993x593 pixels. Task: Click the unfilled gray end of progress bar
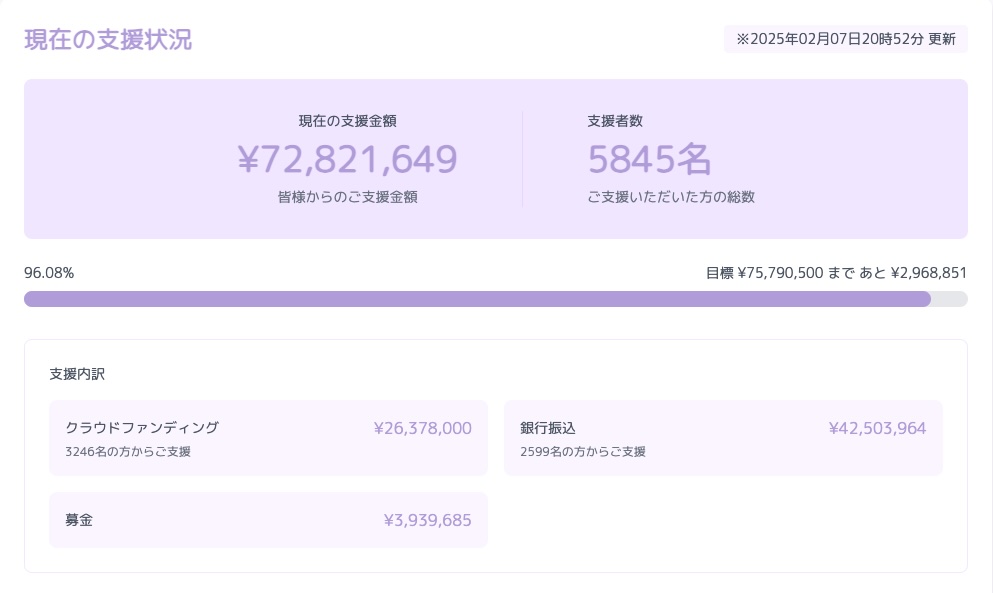coord(949,299)
